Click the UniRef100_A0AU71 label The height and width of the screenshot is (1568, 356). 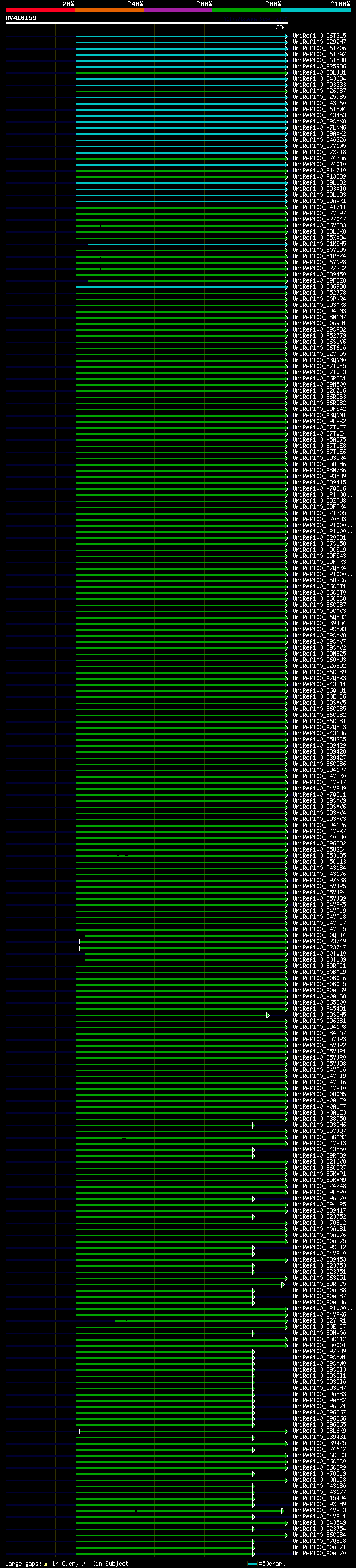click(319, 1547)
